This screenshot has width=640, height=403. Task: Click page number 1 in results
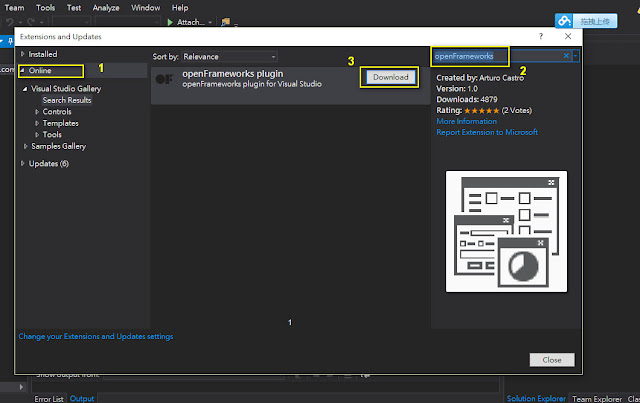click(290, 323)
